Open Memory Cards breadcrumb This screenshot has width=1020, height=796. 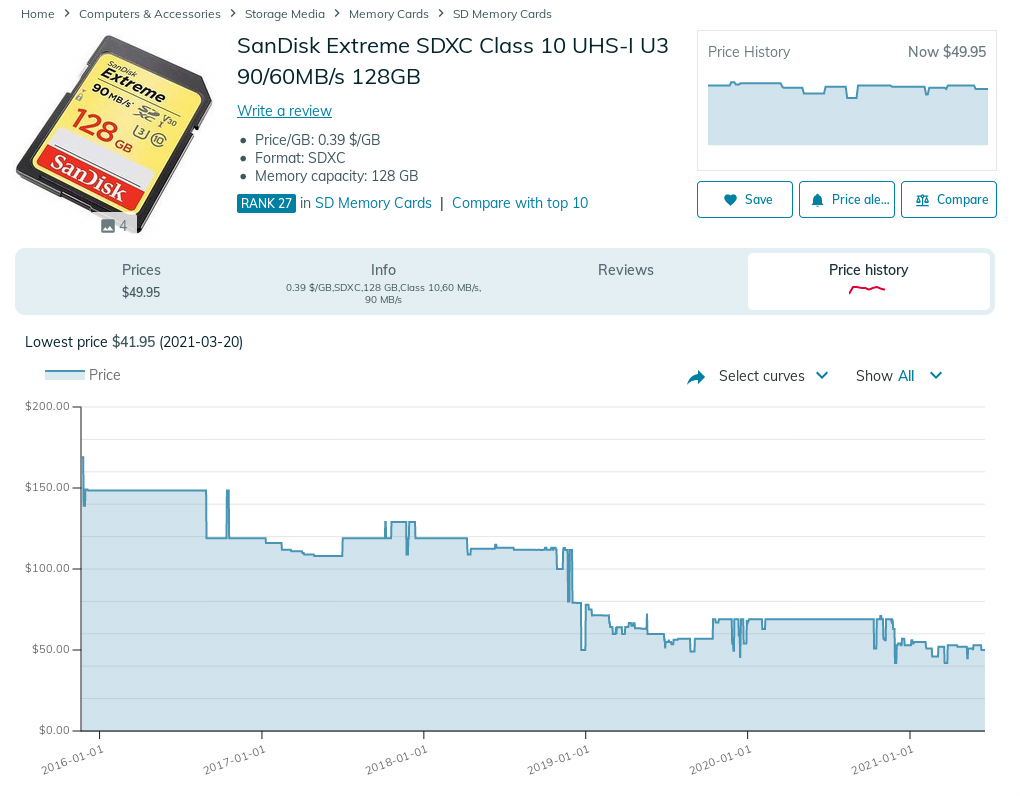pos(389,14)
